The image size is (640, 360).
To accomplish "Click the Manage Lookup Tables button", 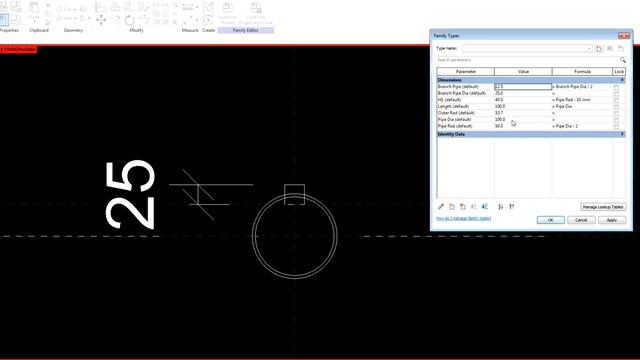I will pos(603,207).
